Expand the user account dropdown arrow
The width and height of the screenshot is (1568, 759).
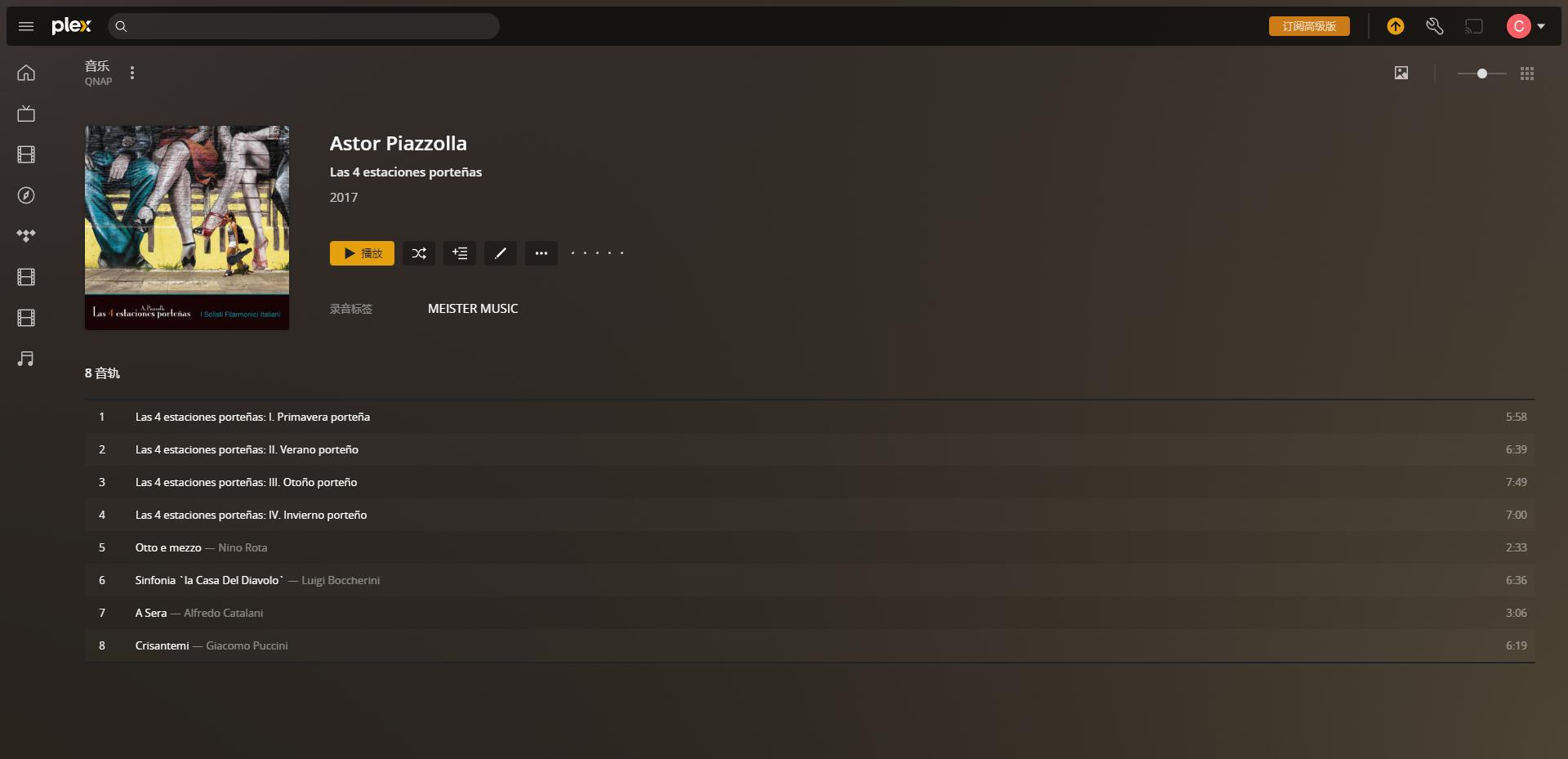tap(1541, 26)
